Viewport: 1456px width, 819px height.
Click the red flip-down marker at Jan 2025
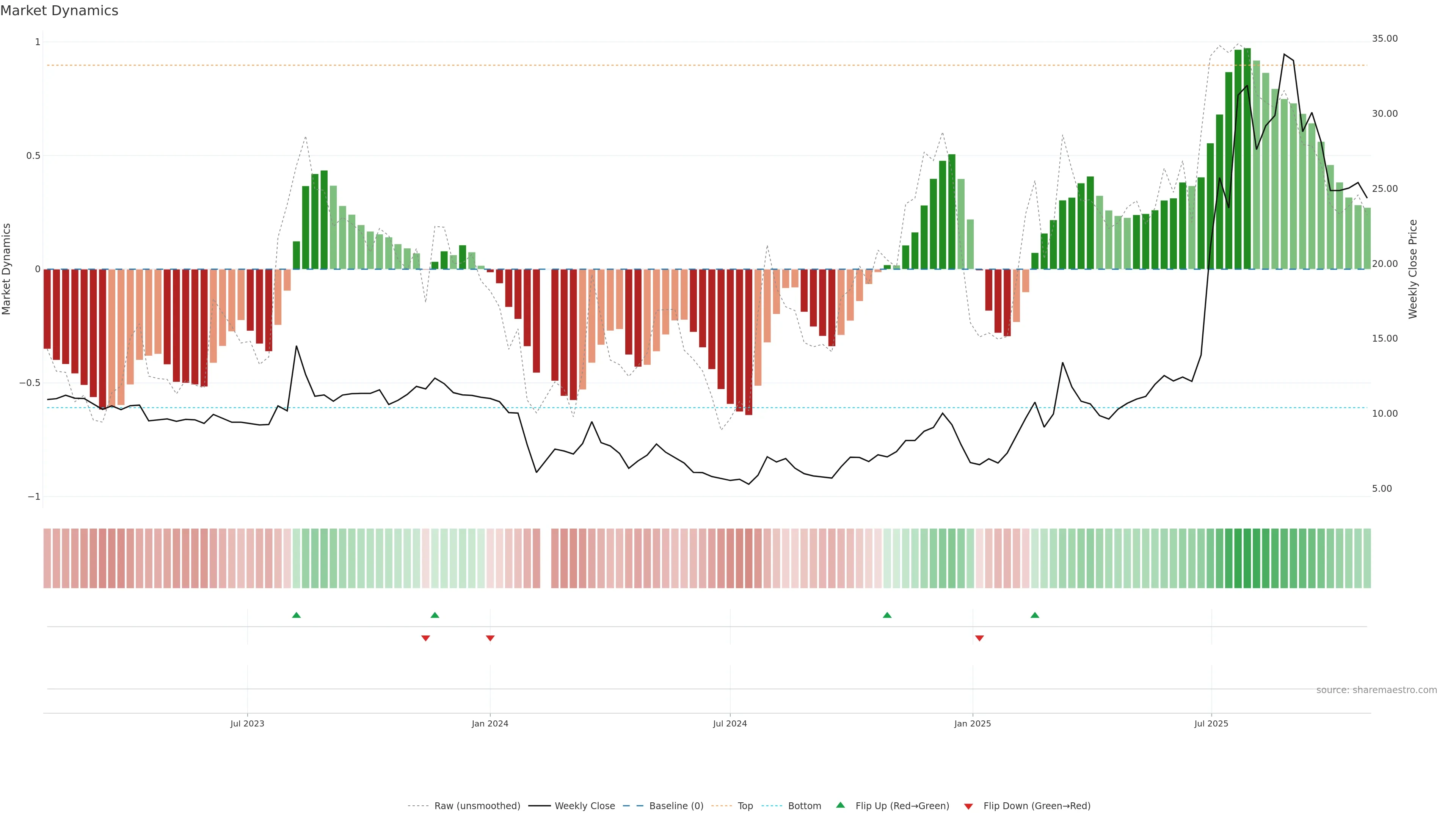click(x=979, y=638)
